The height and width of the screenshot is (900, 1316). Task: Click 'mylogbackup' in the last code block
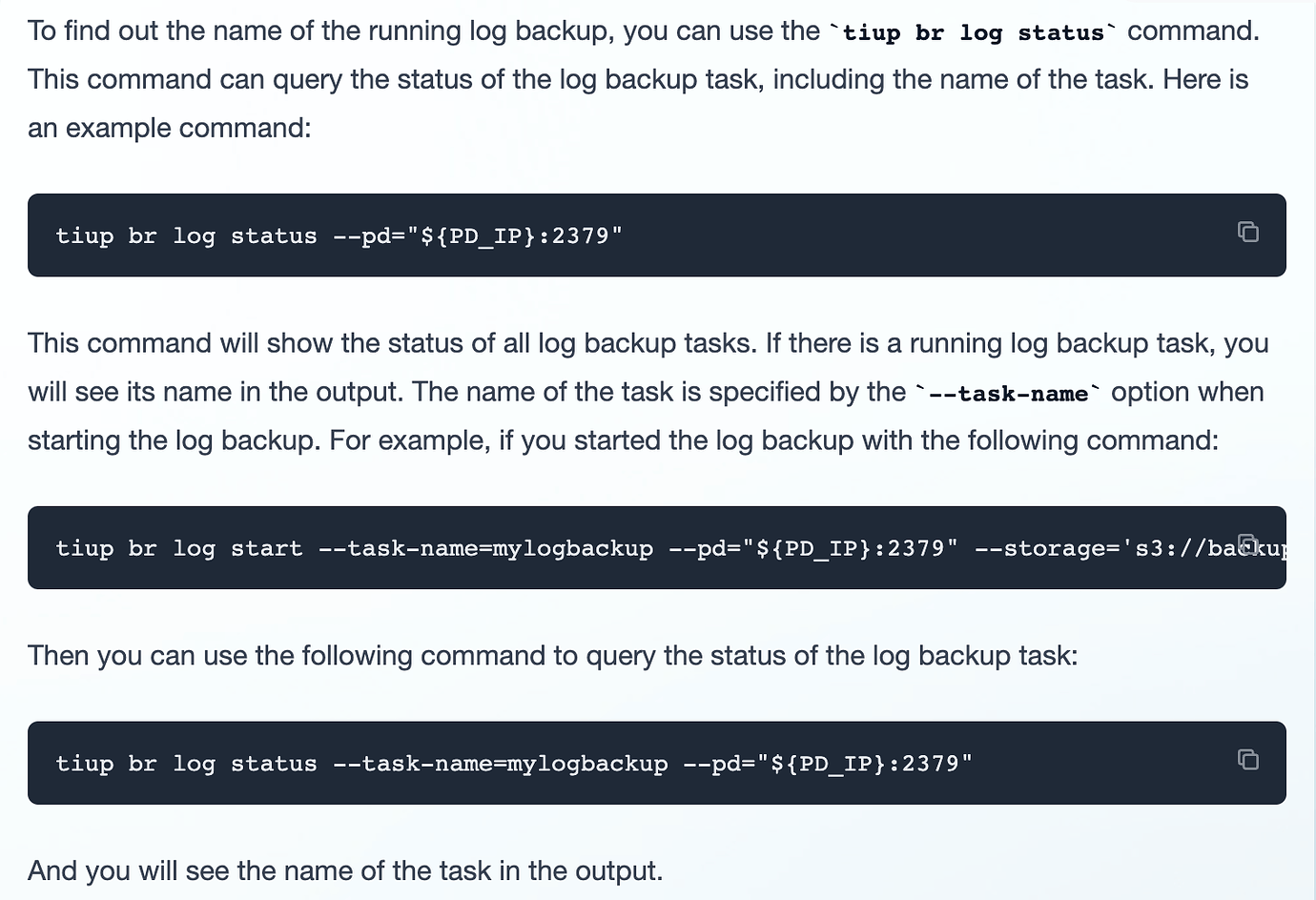click(x=587, y=765)
